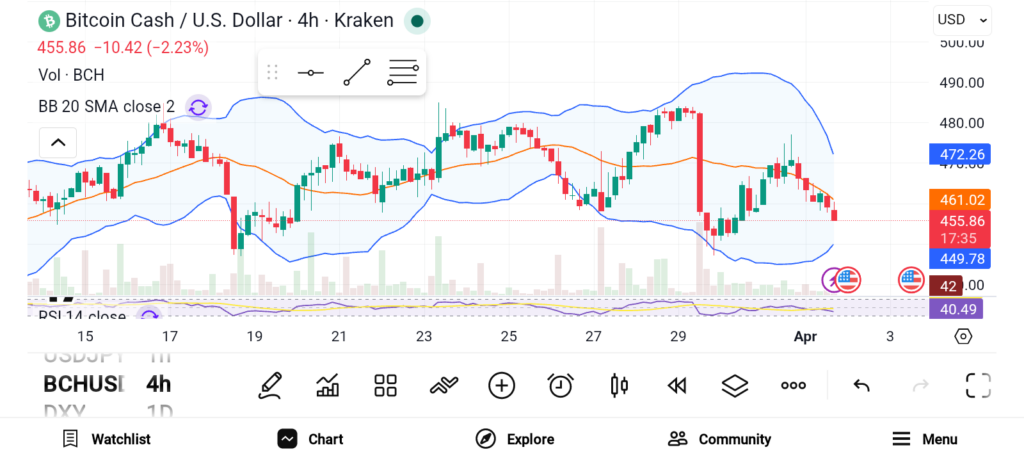
Task: Click the add symbol plus icon
Action: tap(501, 385)
